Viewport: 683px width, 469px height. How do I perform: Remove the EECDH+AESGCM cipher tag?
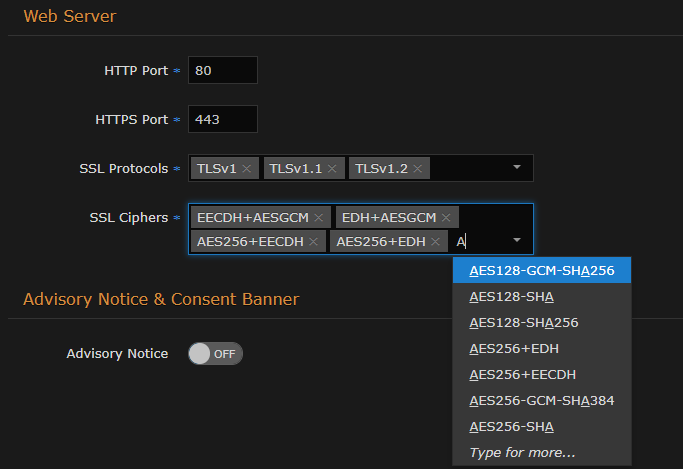click(x=319, y=218)
